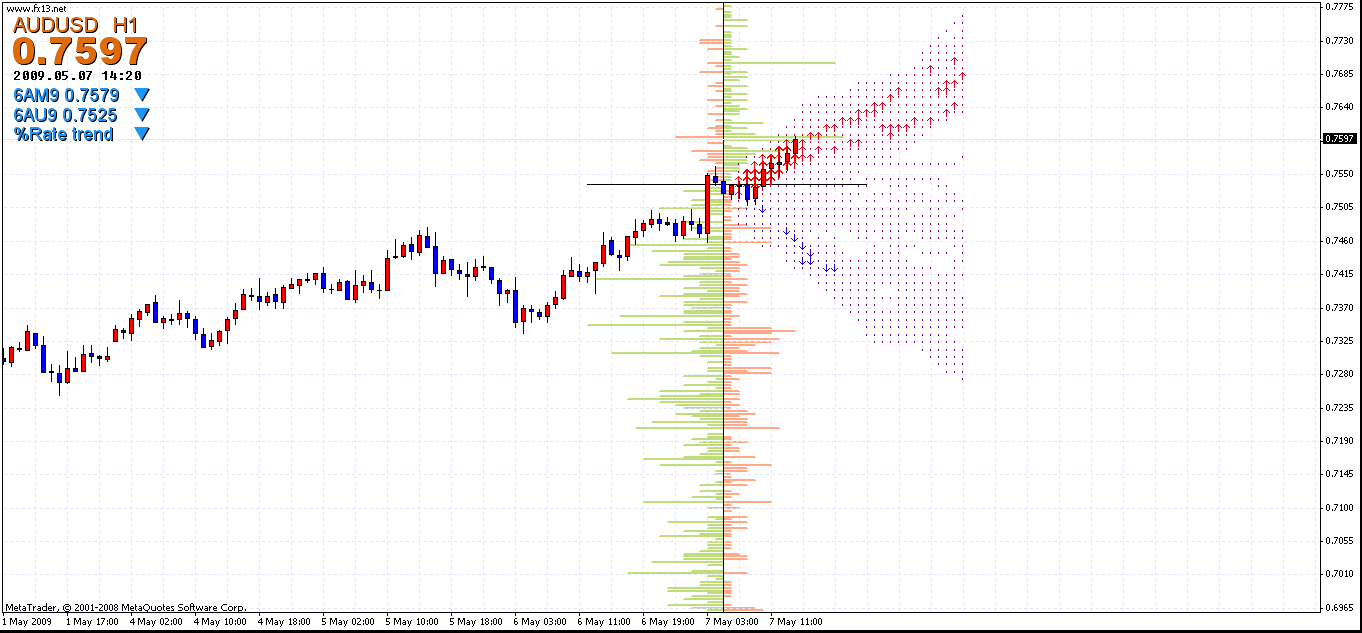Click the down triangle beside 6AU9 0.7525
1362x633 pixels.
[x=142, y=115]
